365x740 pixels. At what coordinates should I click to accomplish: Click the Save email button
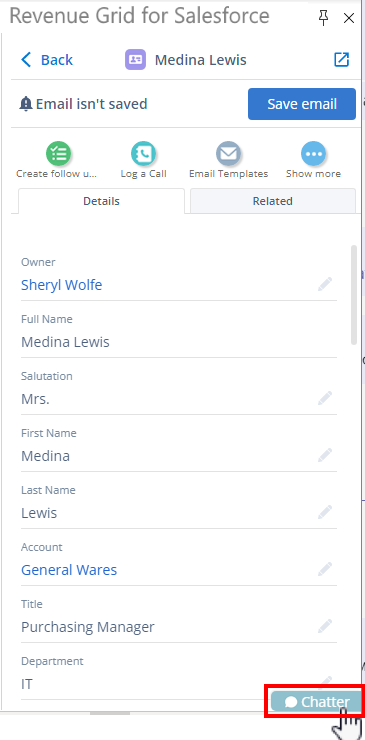[x=302, y=104]
